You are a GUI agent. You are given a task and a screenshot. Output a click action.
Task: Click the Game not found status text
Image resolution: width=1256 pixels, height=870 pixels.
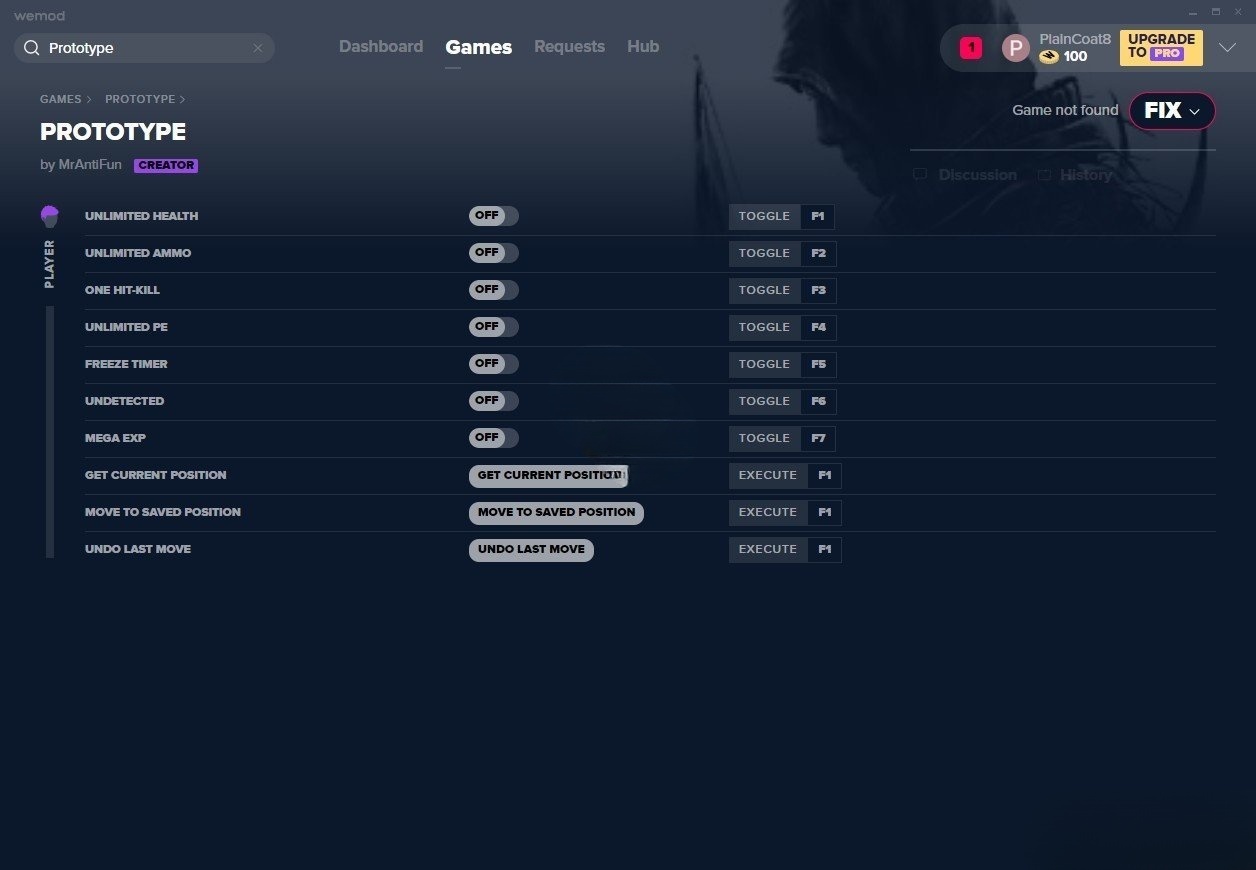[x=1065, y=110]
